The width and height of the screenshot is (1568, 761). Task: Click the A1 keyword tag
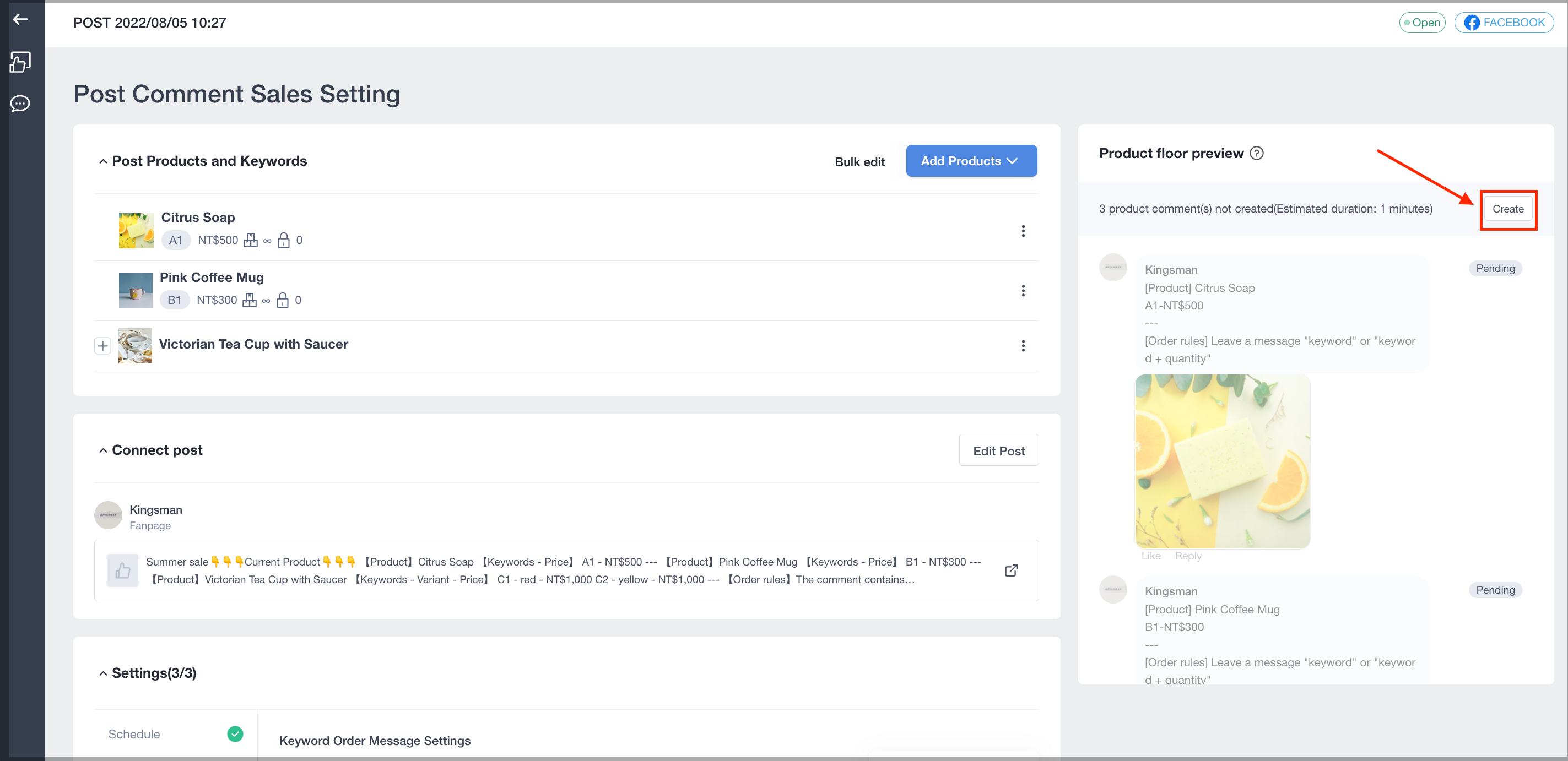pos(175,240)
